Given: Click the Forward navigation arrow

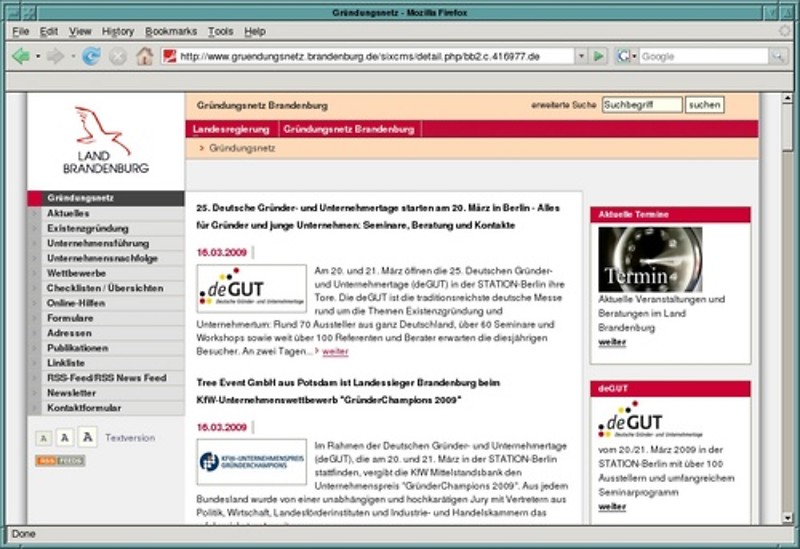Looking at the screenshot, I should [55, 56].
